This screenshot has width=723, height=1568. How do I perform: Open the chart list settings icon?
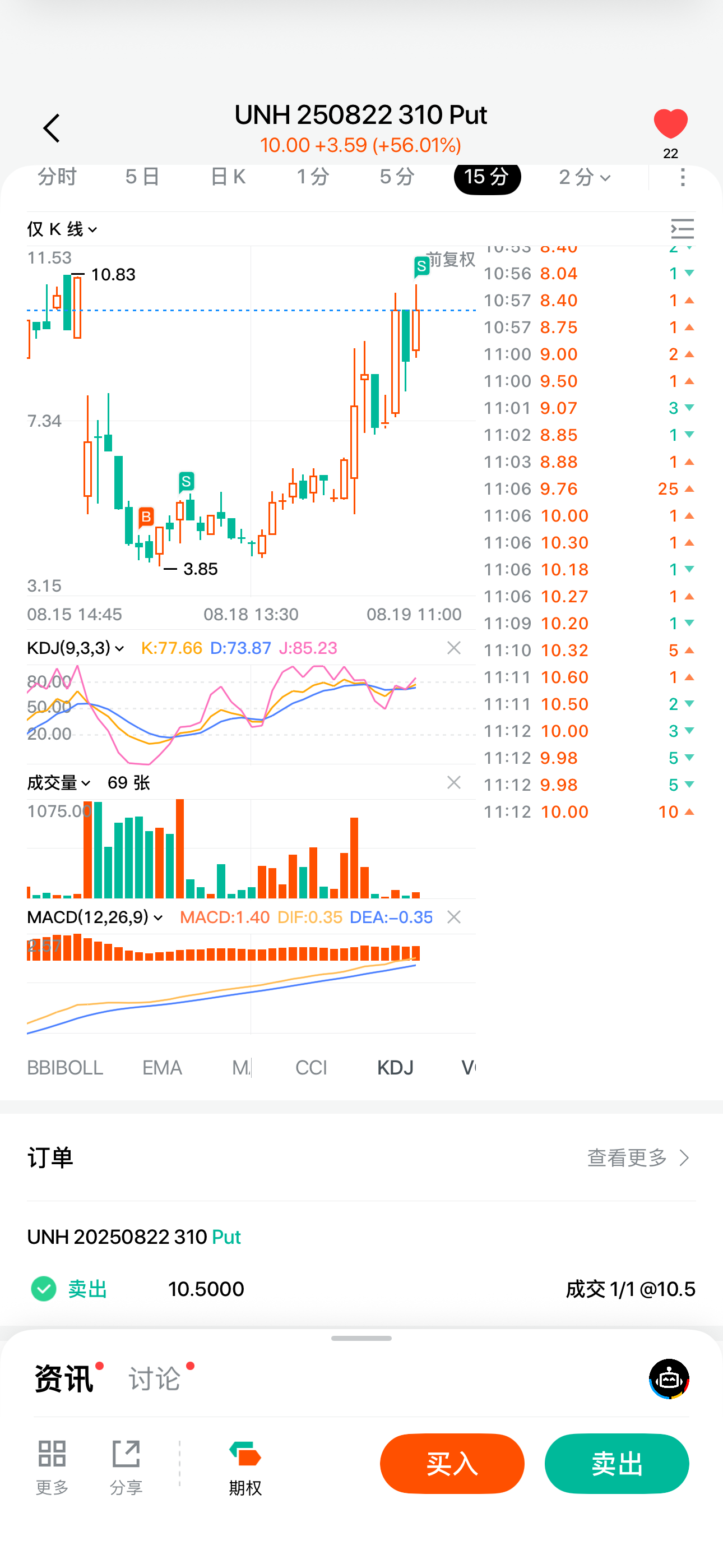pos(682,229)
